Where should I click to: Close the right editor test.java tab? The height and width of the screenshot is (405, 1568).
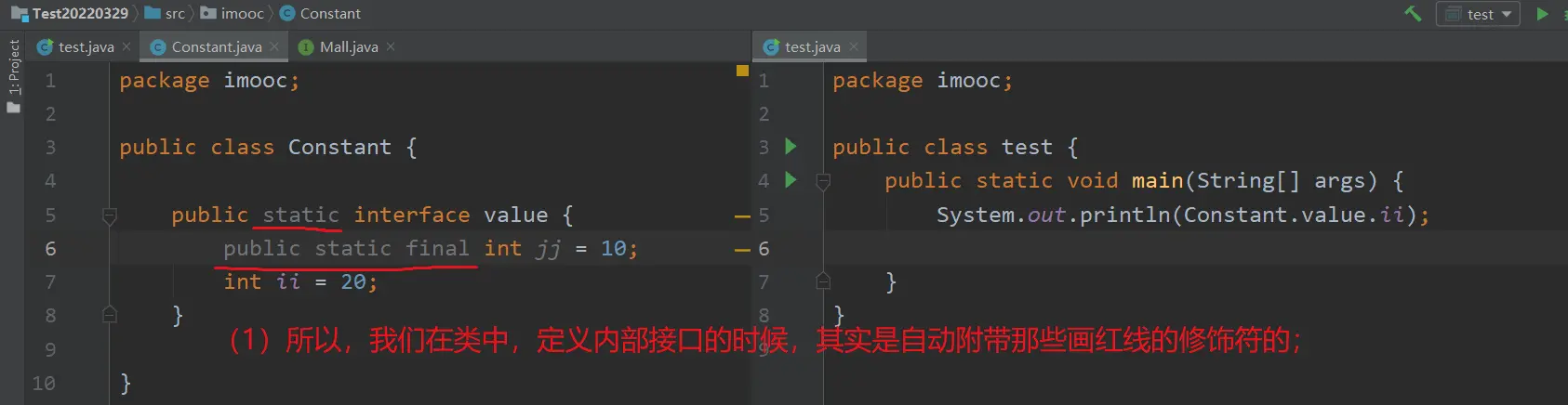click(x=854, y=46)
